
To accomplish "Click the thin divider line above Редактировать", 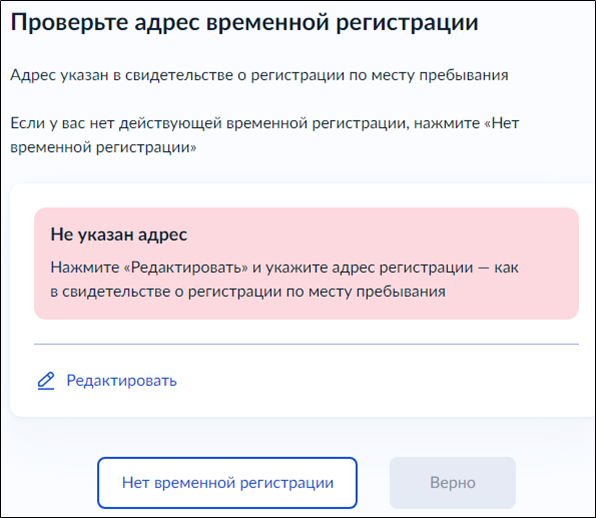I will coord(306,344).
